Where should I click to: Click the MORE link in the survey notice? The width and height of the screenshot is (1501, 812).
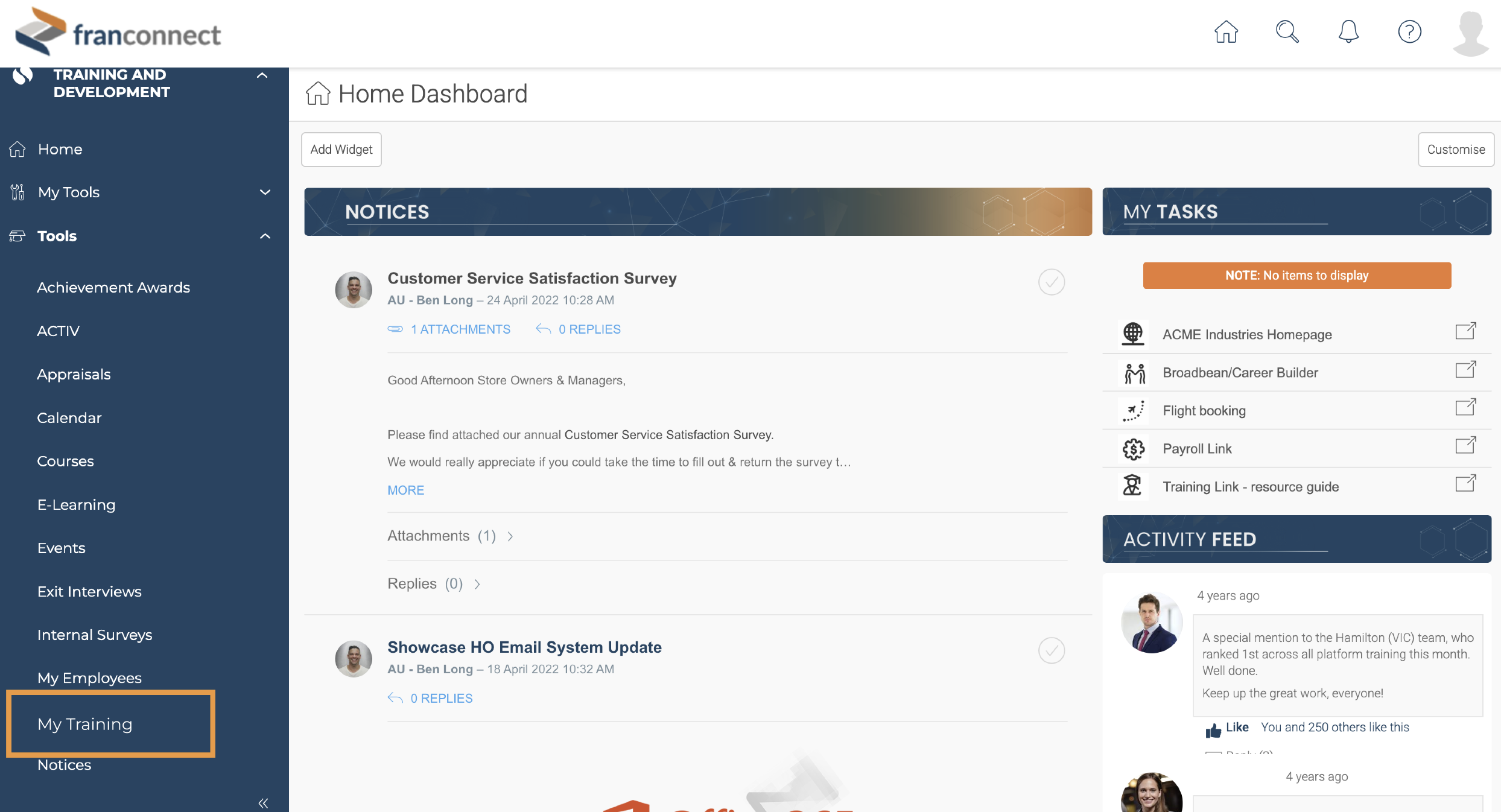[x=405, y=490]
